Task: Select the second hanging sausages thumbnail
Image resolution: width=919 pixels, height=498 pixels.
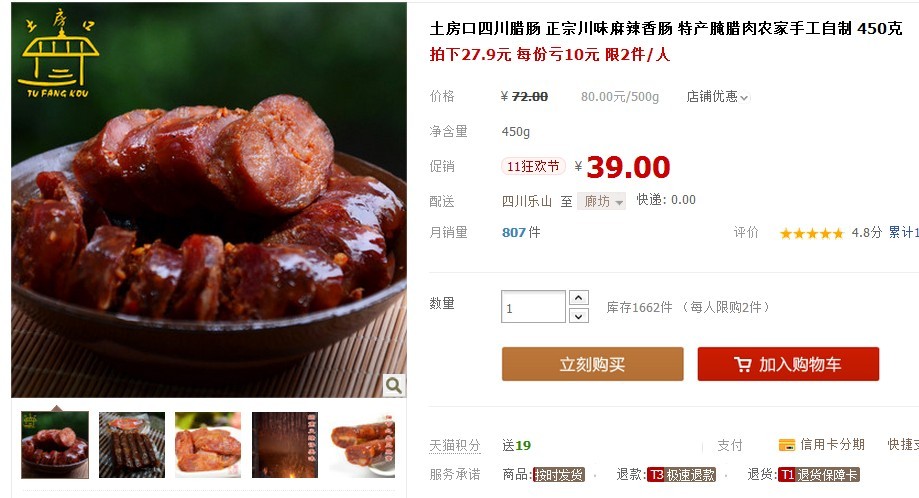Action: [132, 445]
